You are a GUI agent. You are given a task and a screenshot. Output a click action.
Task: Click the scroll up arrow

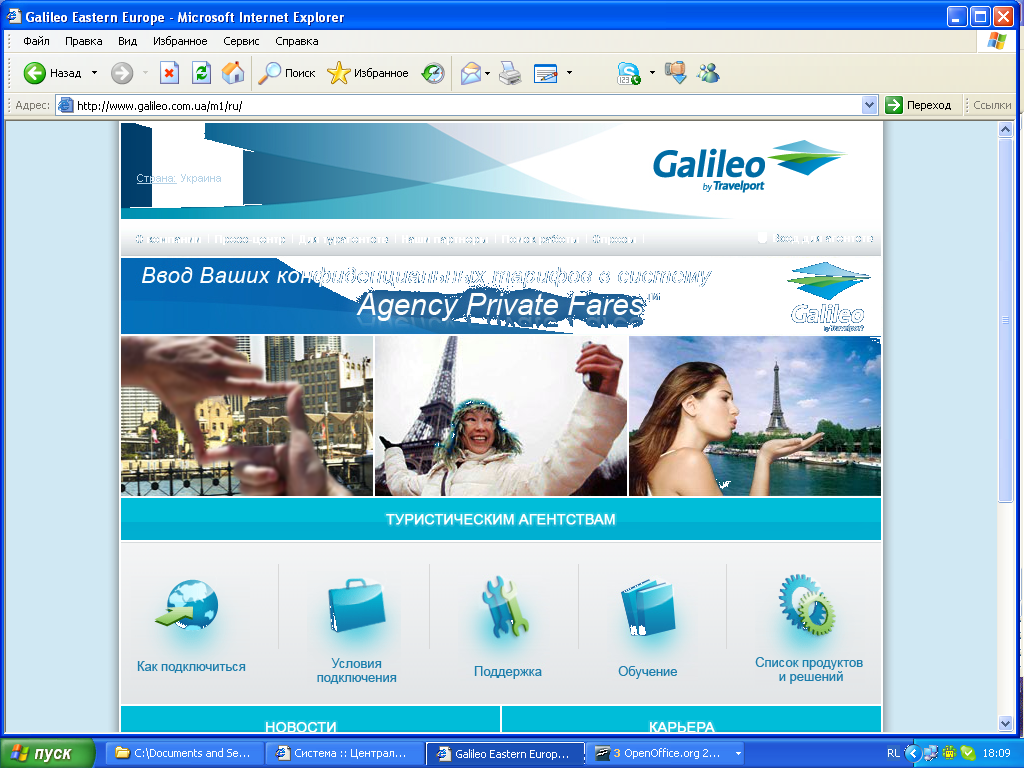pyautogui.click(x=1005, y=130)
